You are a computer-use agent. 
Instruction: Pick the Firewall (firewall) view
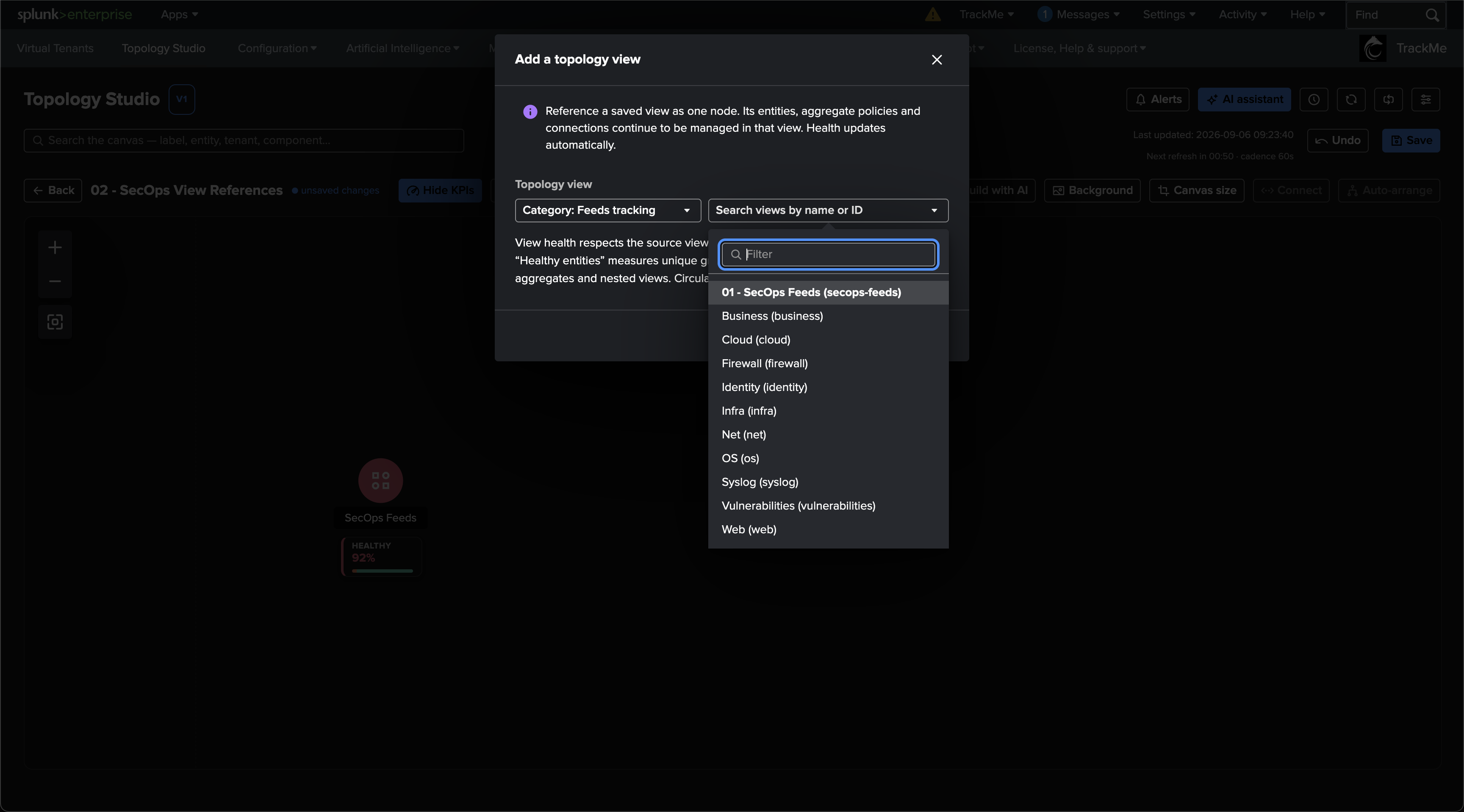click(x=828, y=364)
